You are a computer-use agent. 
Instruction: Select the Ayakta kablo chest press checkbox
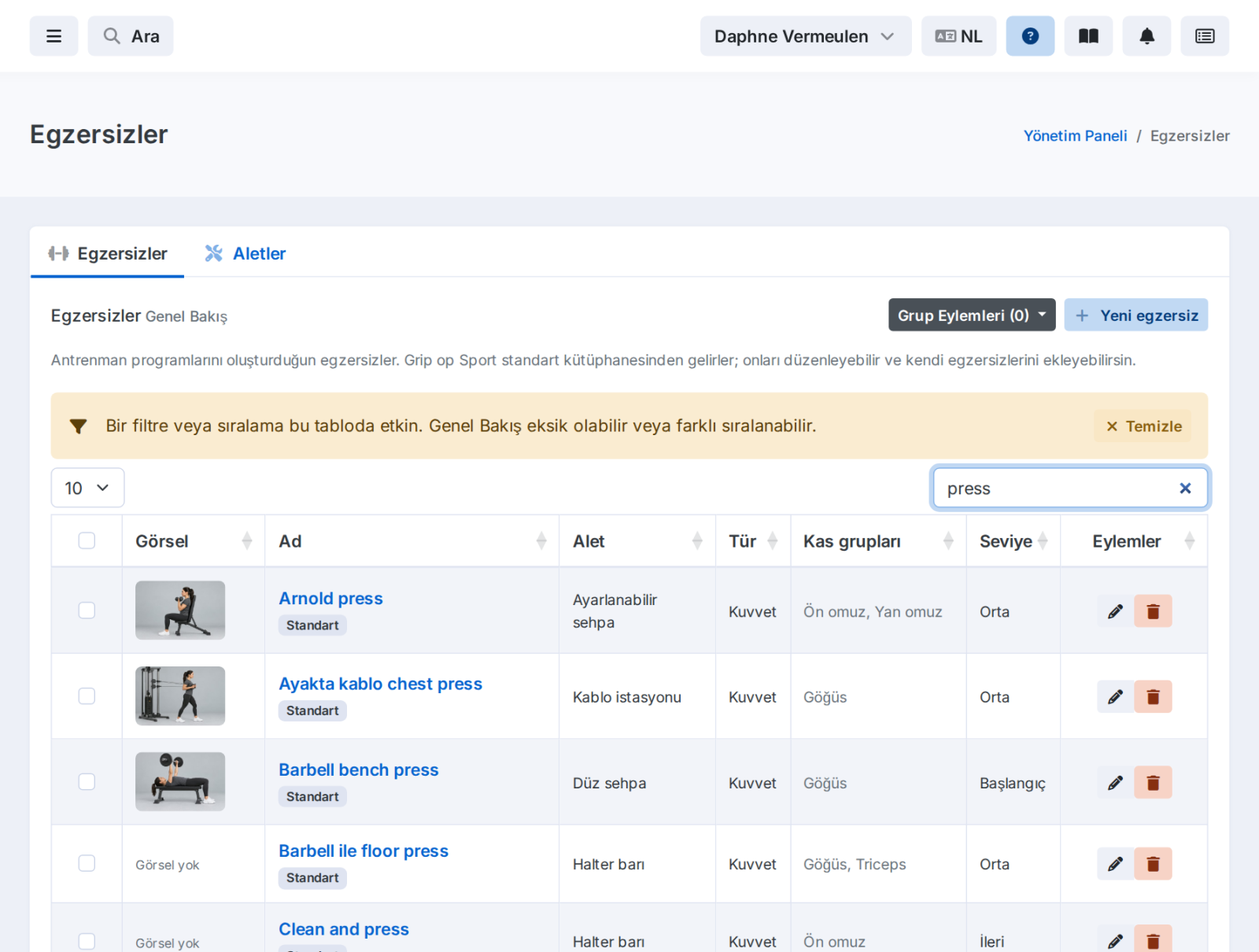point(87,696)
